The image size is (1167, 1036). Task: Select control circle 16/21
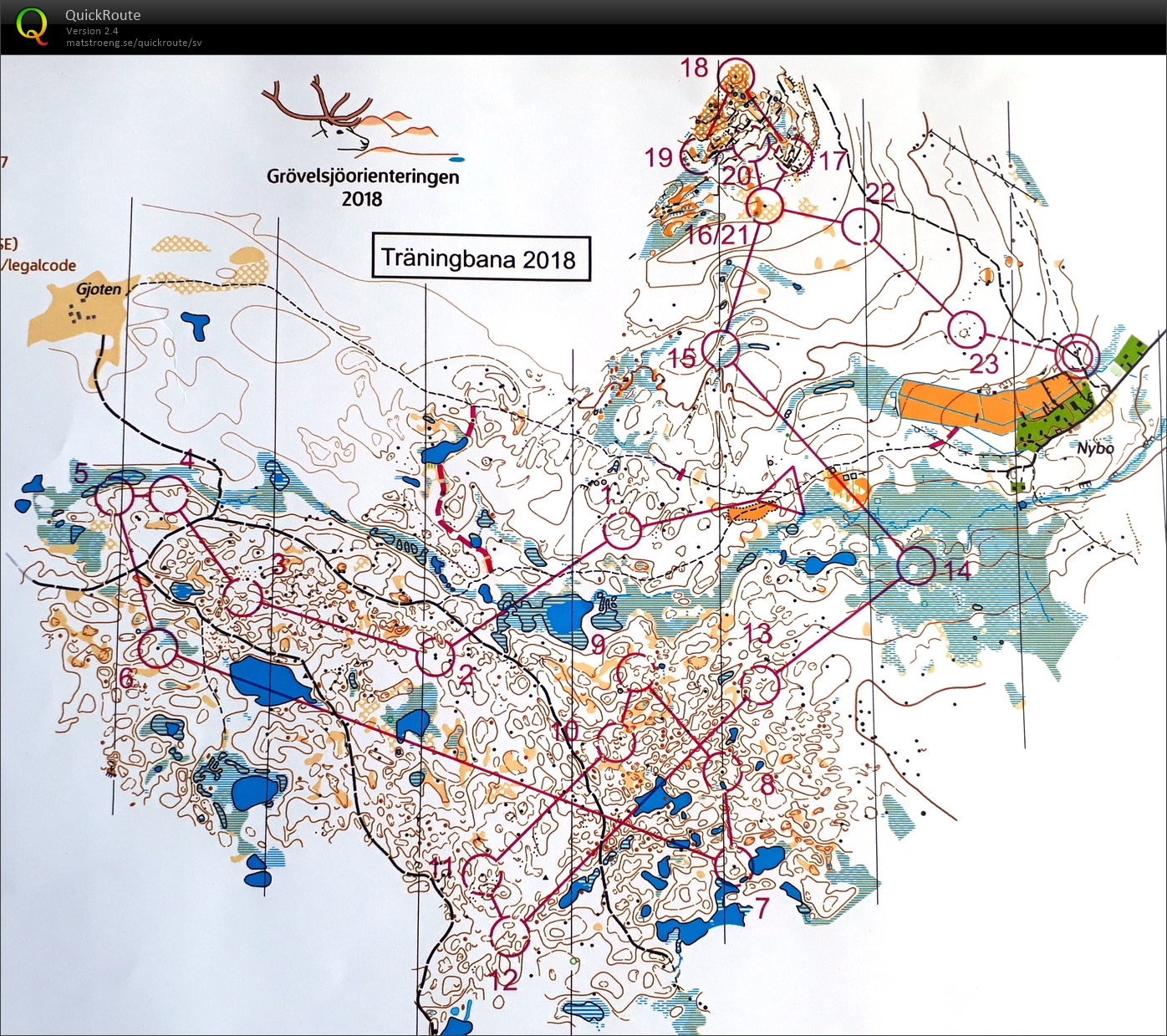pyautogui.click(x=763, y=205)
